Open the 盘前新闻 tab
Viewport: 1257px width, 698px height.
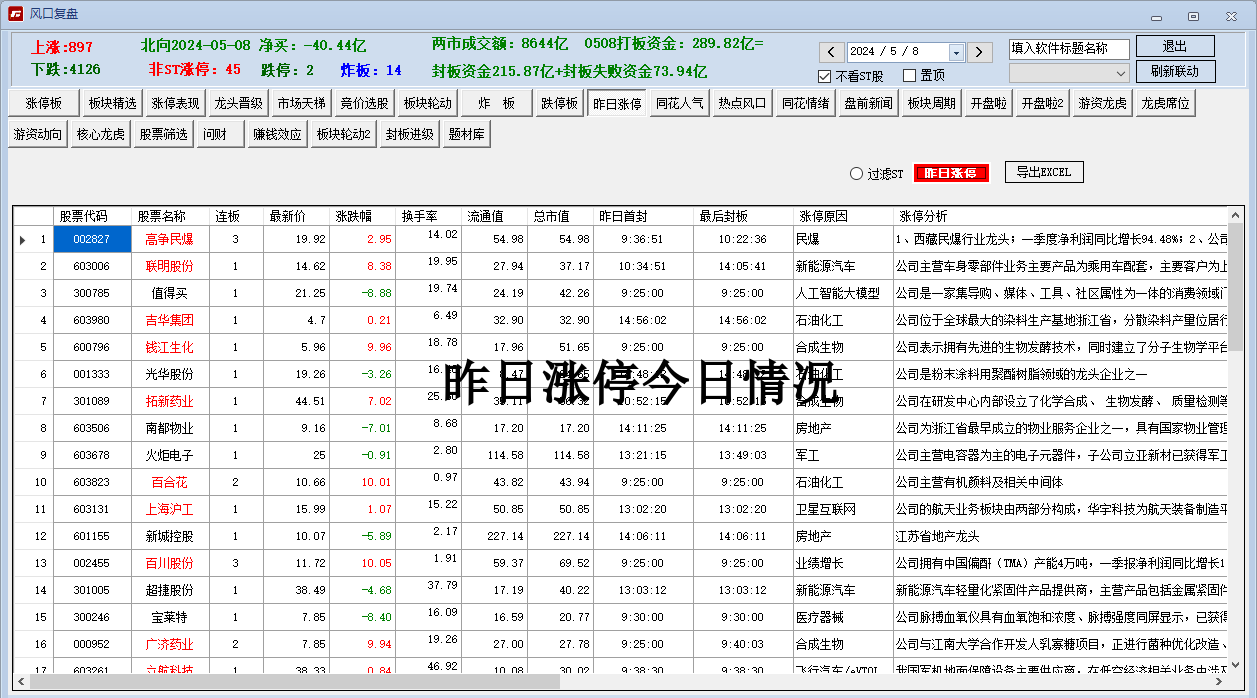(868, 103)
